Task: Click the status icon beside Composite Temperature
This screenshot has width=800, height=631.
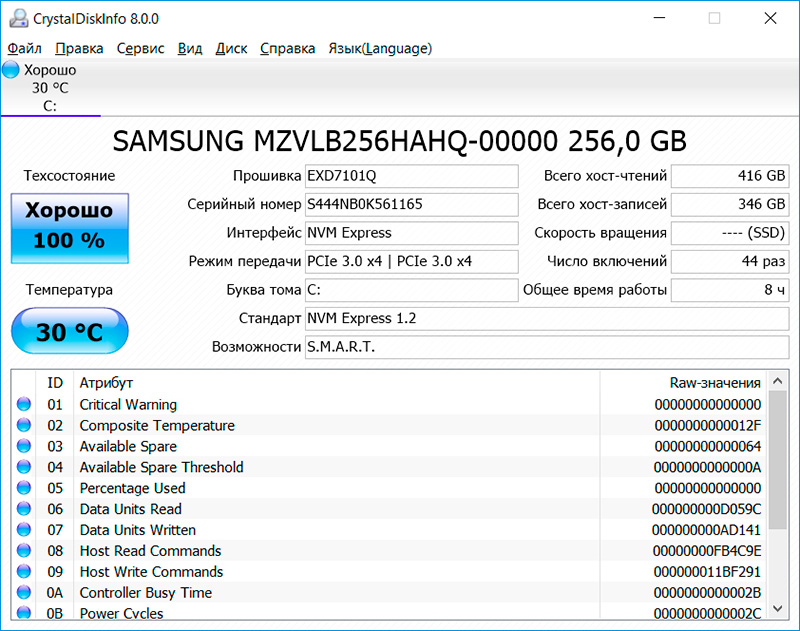Action: [x=24, y=426]
